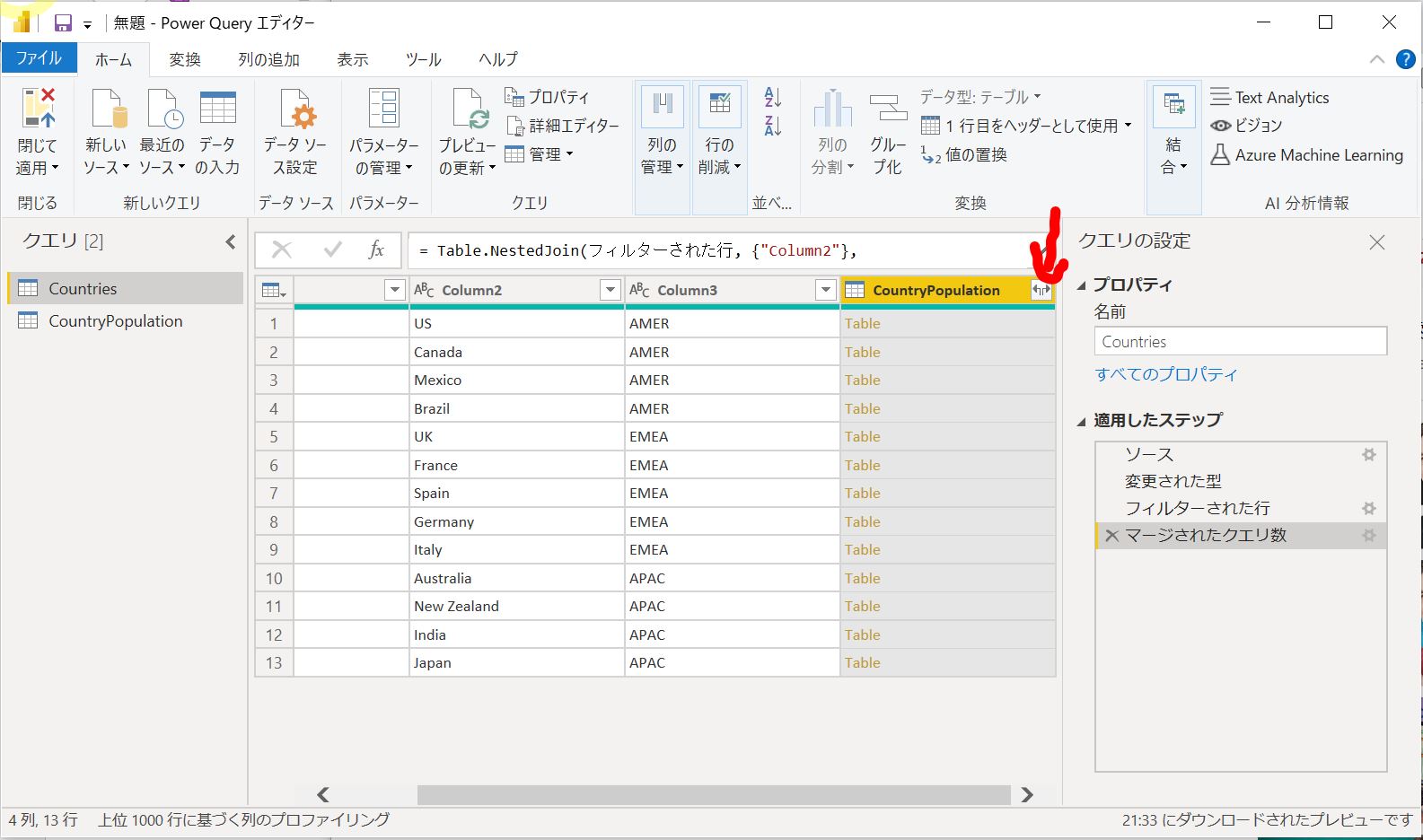Viewport: 1423px width, 840px height.
Task: Cancel formula edit with X button
Action: 282,249
